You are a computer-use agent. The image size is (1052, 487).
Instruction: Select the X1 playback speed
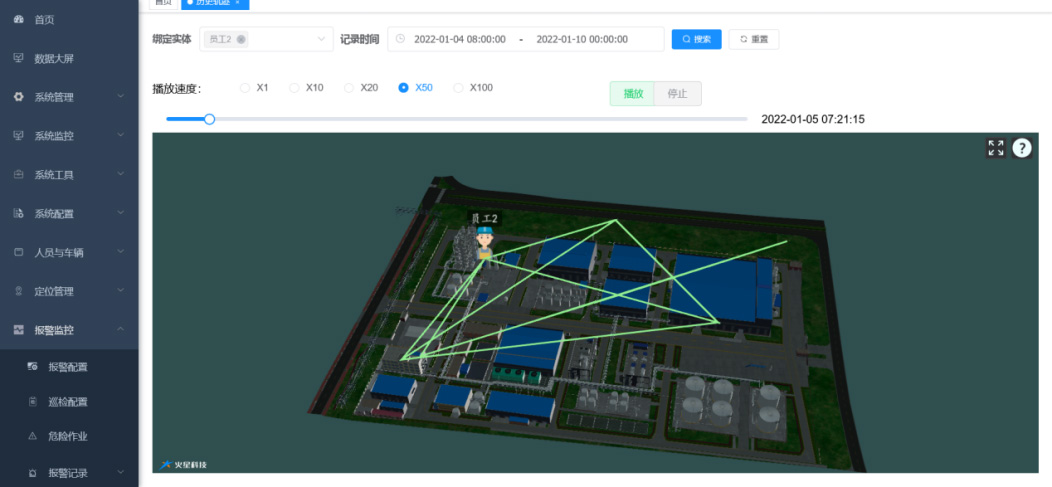(x=245, y=88)
